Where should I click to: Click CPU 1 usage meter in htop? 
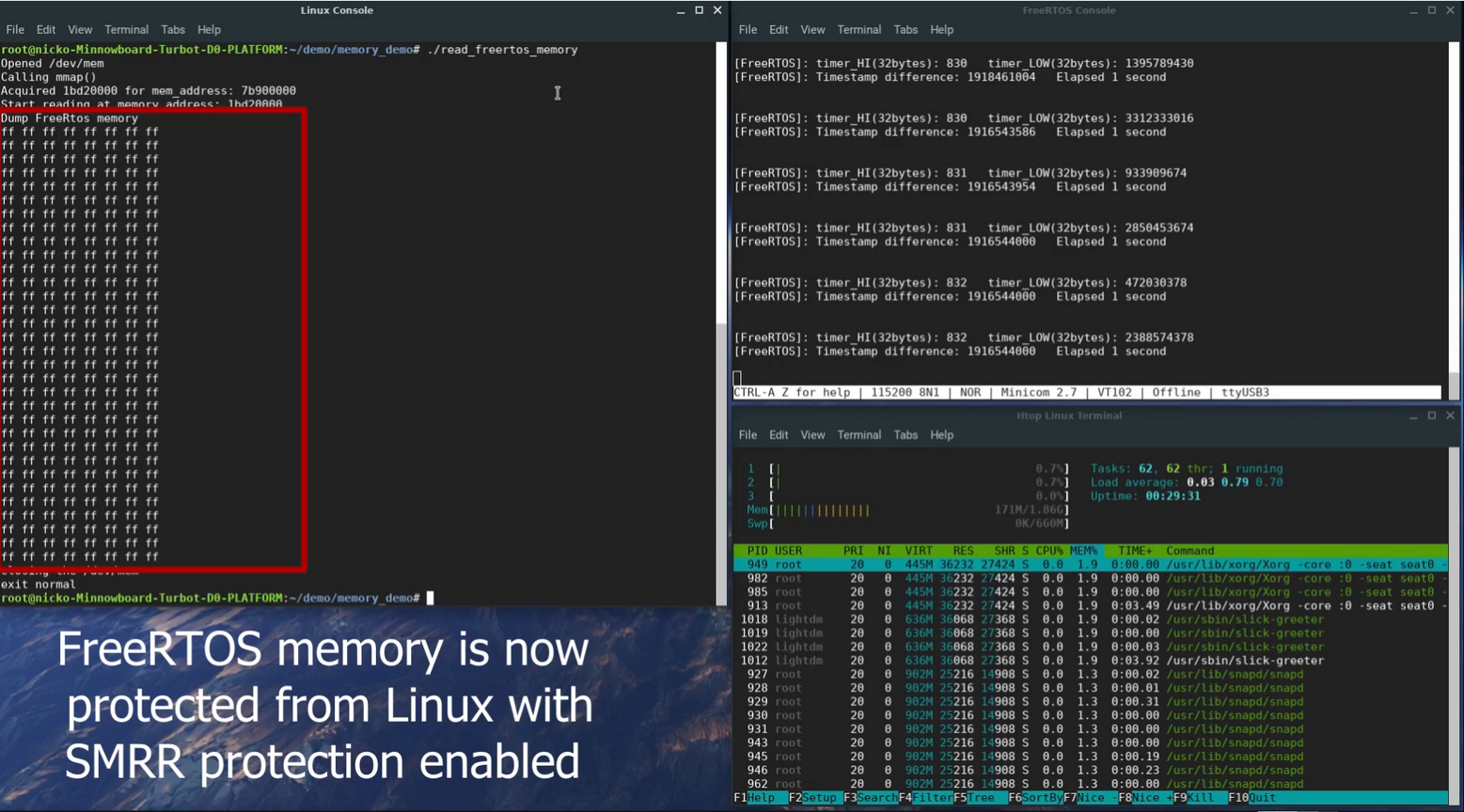[908, 469]
